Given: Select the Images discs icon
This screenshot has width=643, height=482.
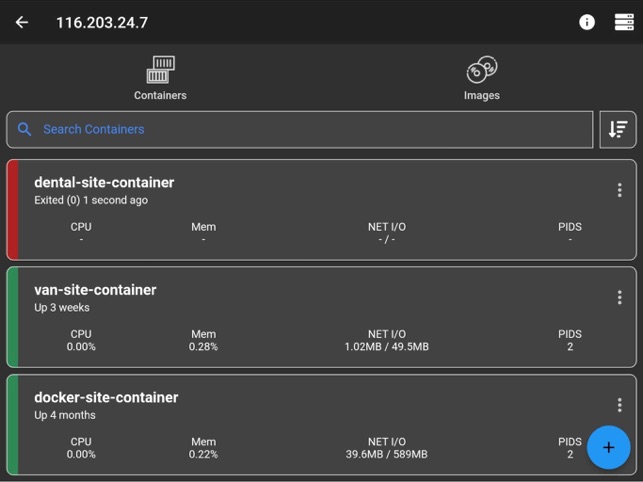Looking at the screenshot, I should pyautogui.click(x=482, y=69).
